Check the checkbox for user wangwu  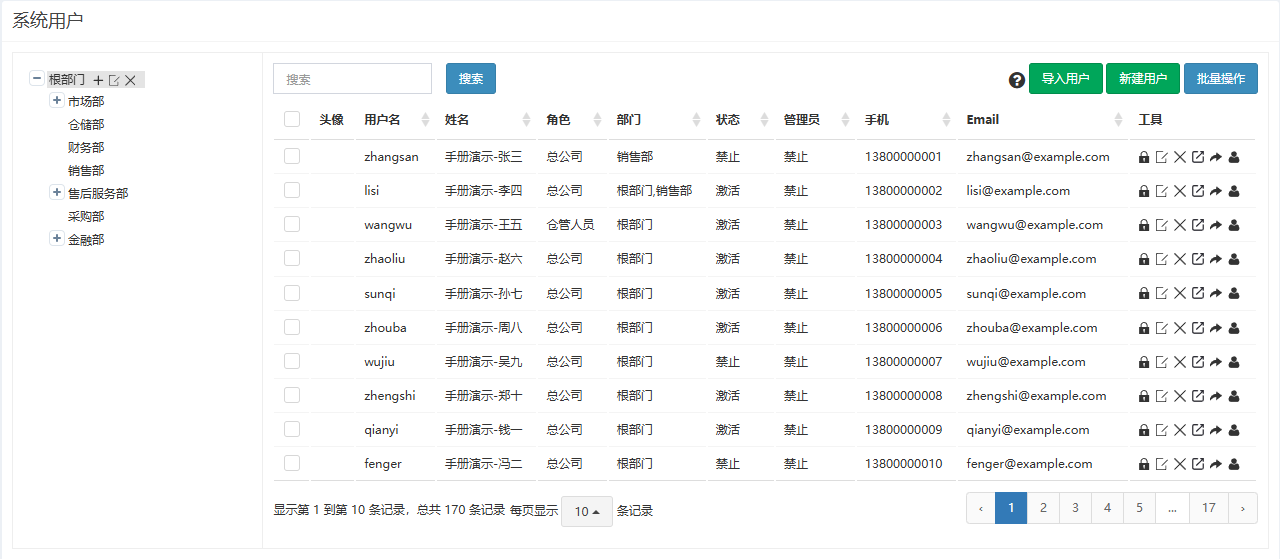click(x=292, y=224)
